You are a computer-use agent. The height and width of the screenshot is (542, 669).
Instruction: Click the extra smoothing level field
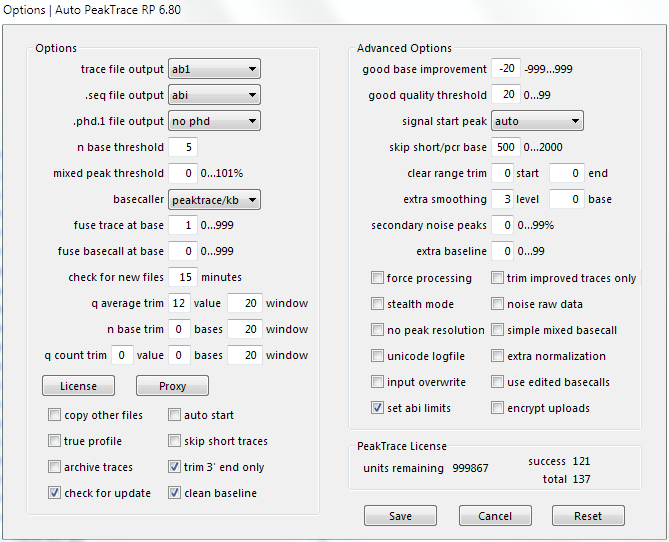(x=502, y=199)
